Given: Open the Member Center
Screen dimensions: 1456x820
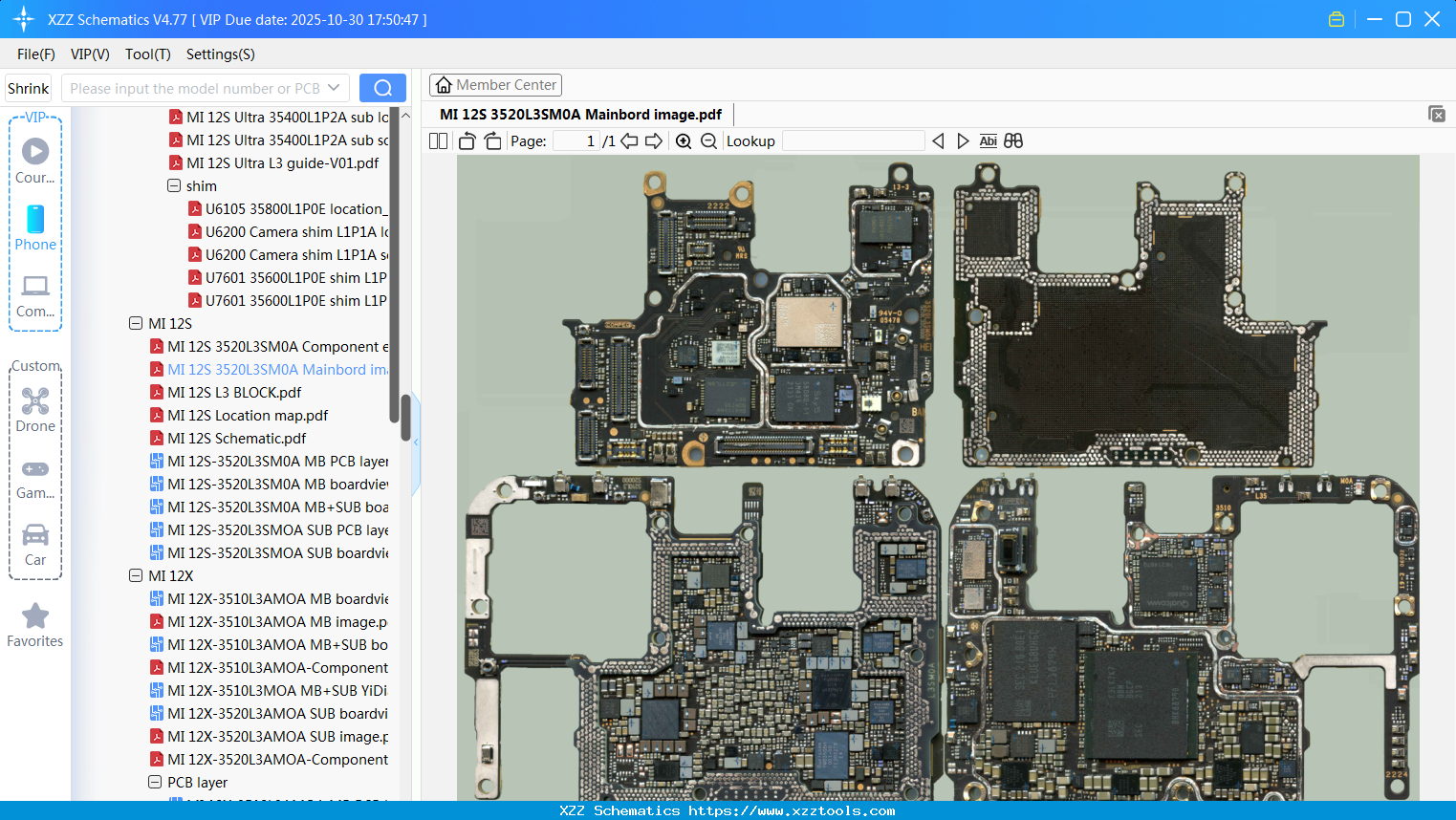Looking at the screenshot, I should click(495, 84).
